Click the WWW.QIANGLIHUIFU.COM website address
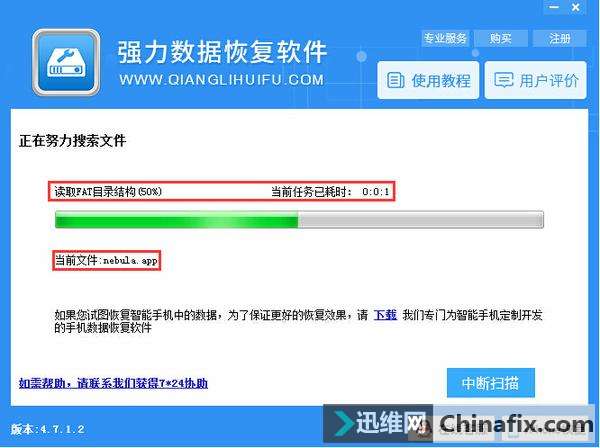Viewport: 600px width, 448px height. point(222,80)
